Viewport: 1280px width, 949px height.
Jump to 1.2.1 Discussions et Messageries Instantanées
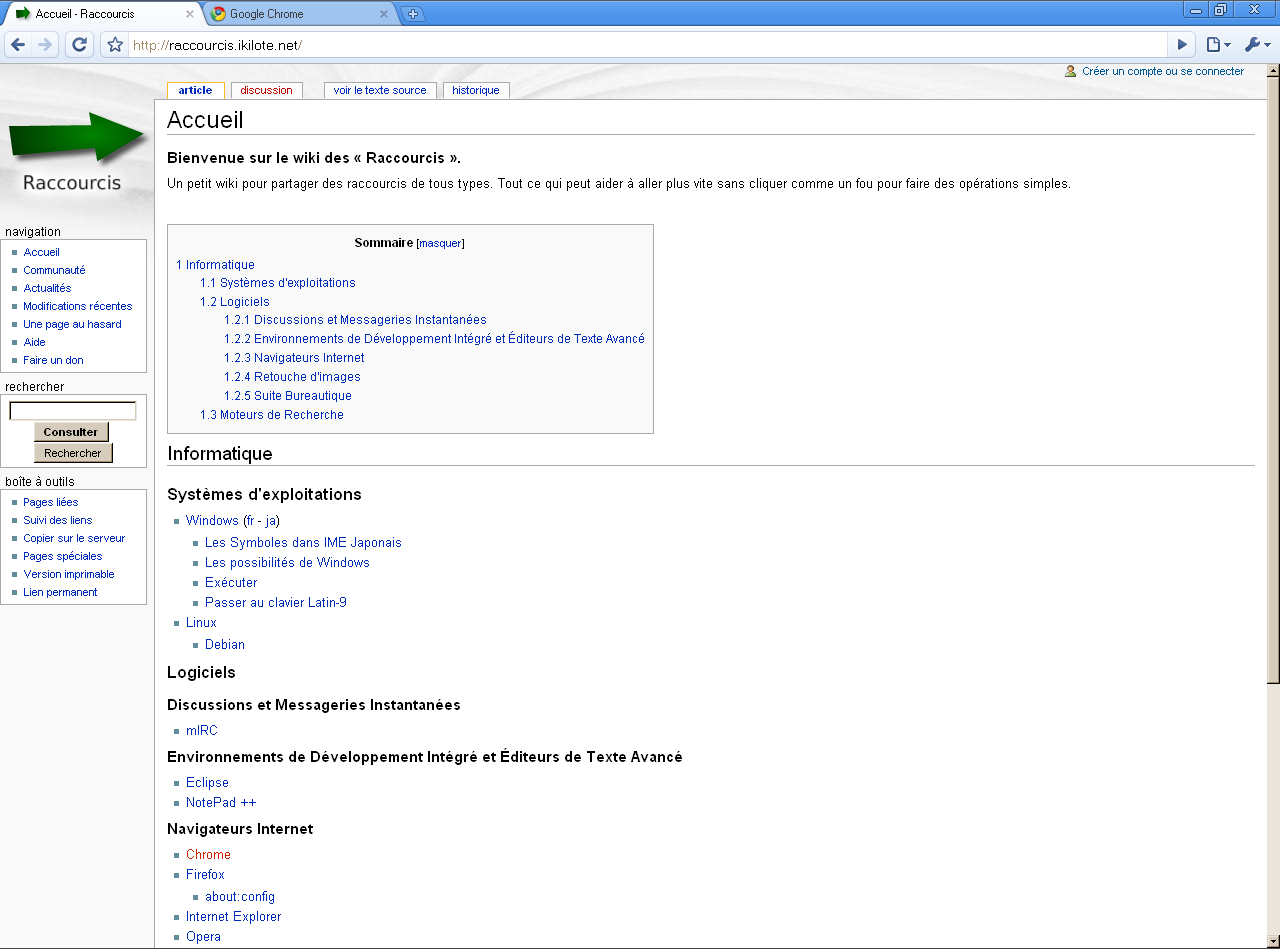point(355,320)
